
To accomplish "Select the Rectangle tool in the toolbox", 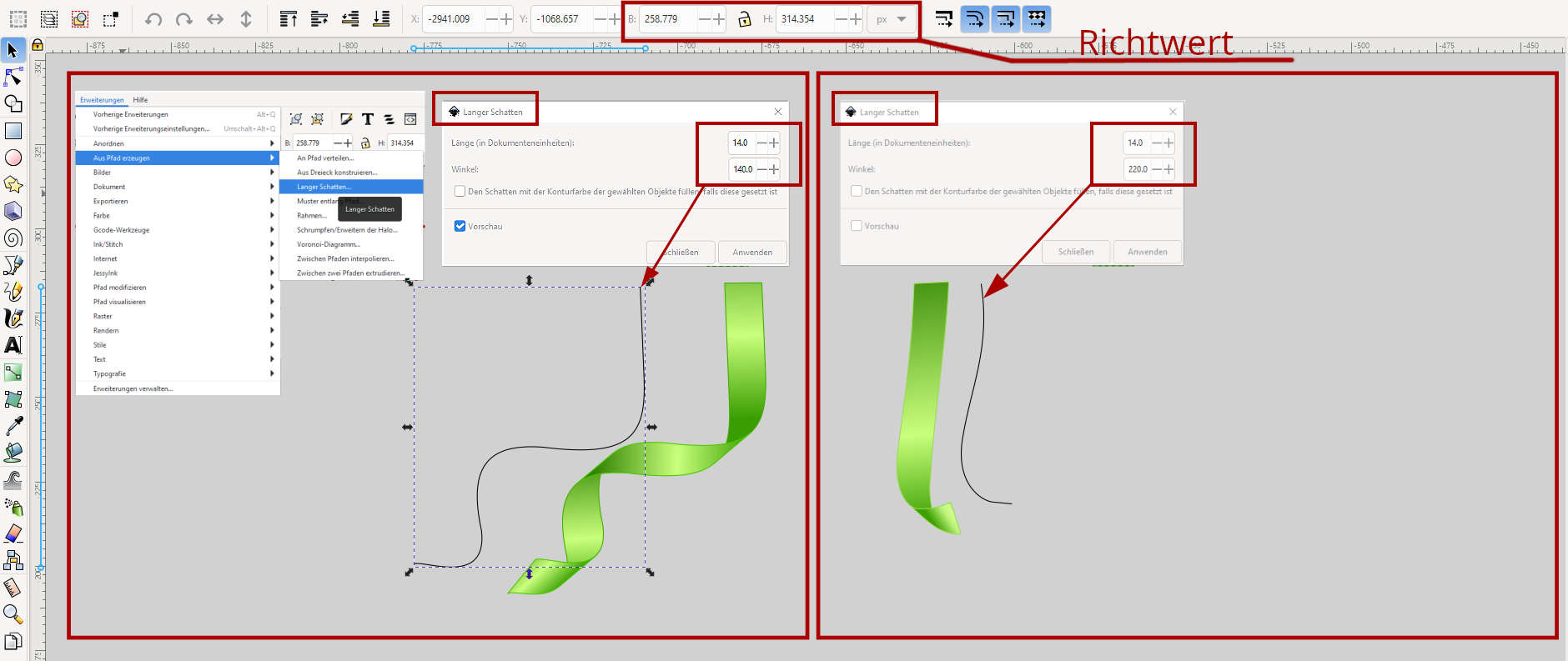I will point(13,131).
